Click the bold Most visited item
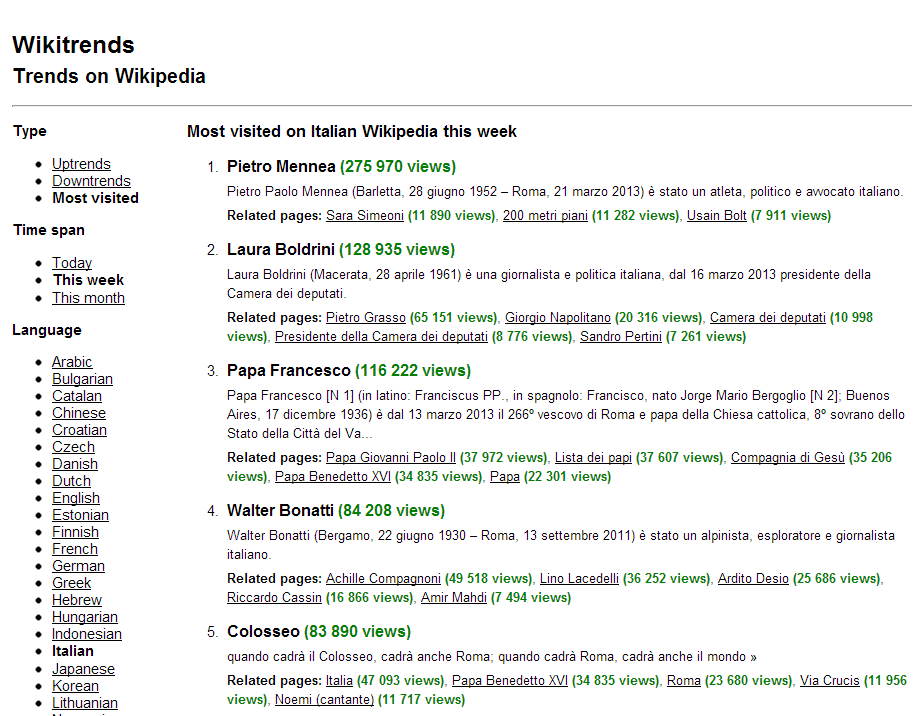Screen dimensions: 920x716 [x=95, y=198]
